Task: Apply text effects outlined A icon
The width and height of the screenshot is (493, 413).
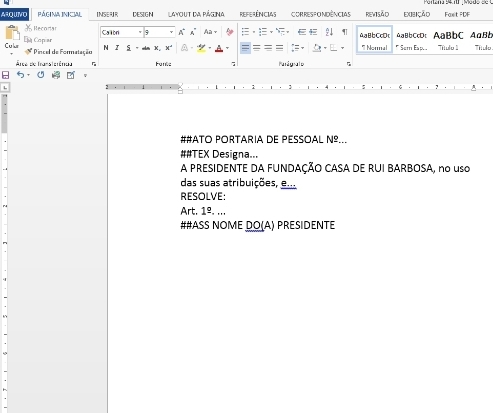Action: [x=184, y=48]
